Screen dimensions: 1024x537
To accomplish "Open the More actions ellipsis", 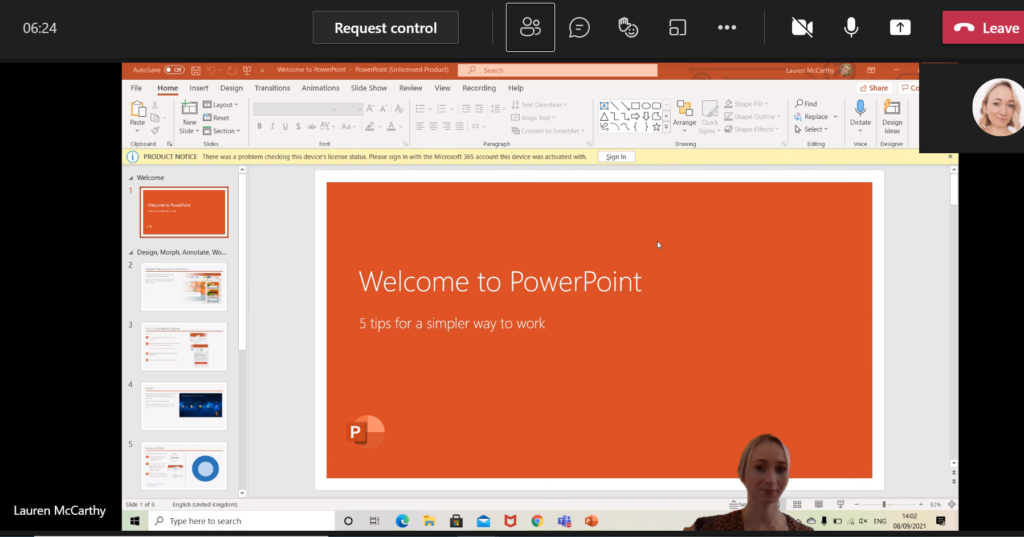I will click(727, 28).
